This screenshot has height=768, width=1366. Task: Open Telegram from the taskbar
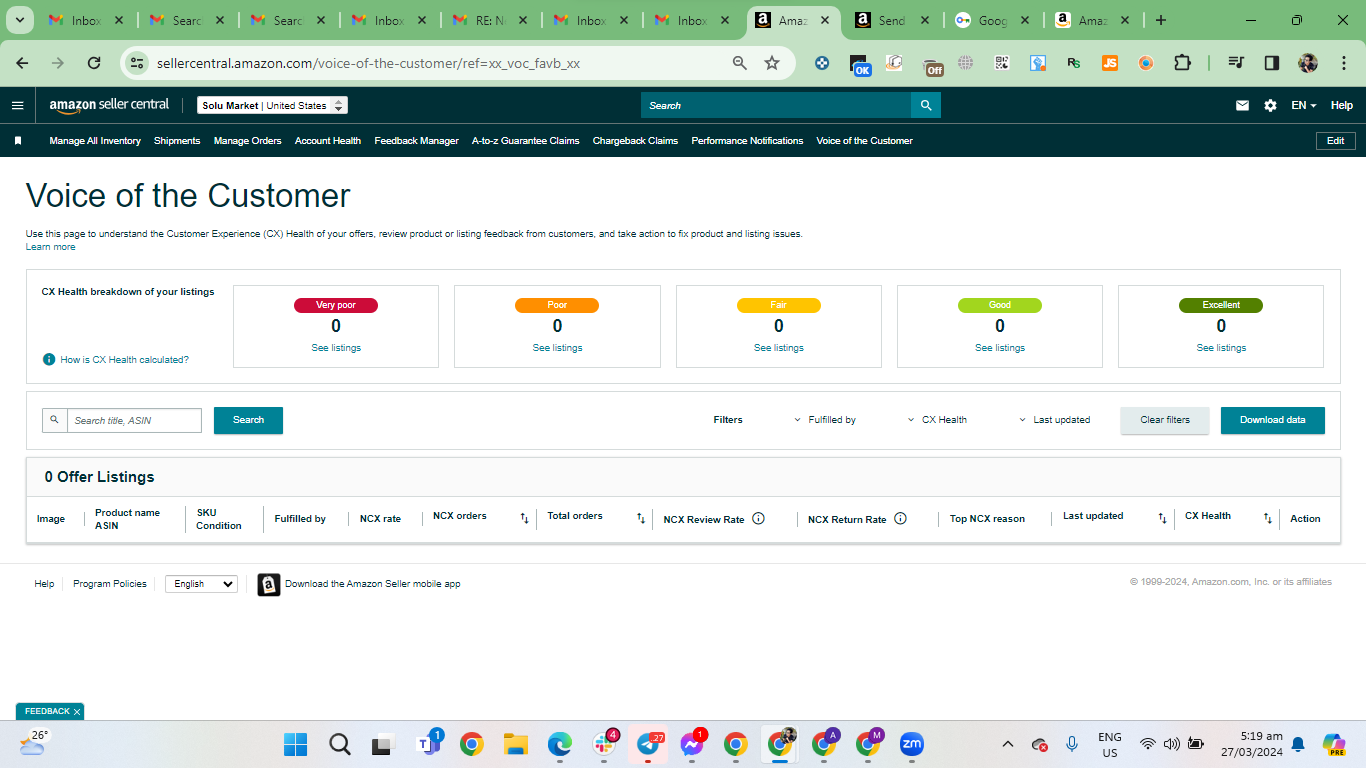(648, 744)
